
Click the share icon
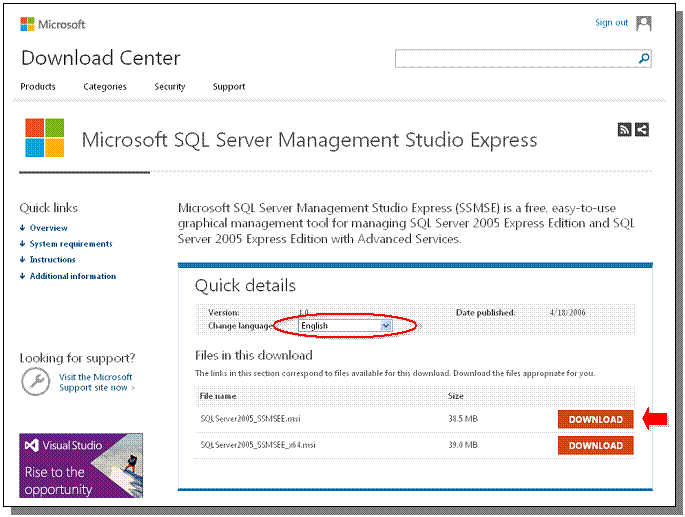pyautogui.click(x=642, y=130)
